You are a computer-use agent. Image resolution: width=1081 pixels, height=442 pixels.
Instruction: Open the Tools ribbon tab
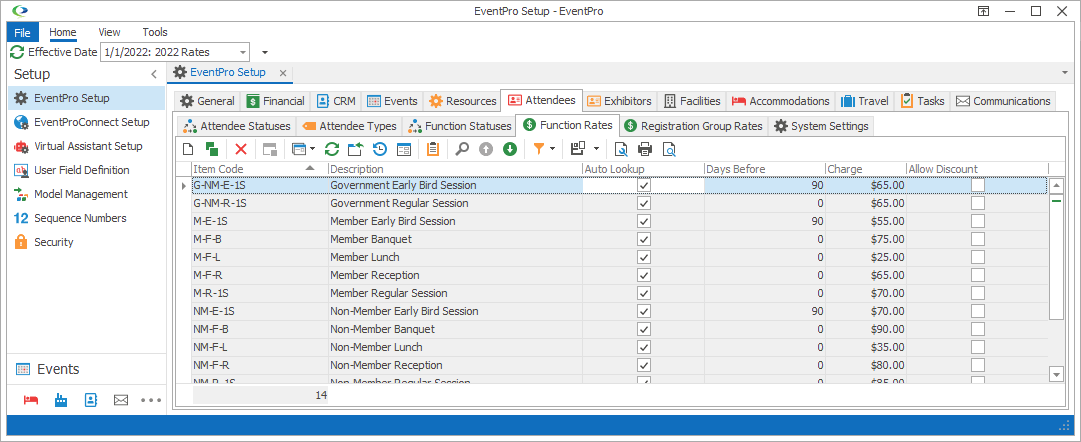coord(155,32)
